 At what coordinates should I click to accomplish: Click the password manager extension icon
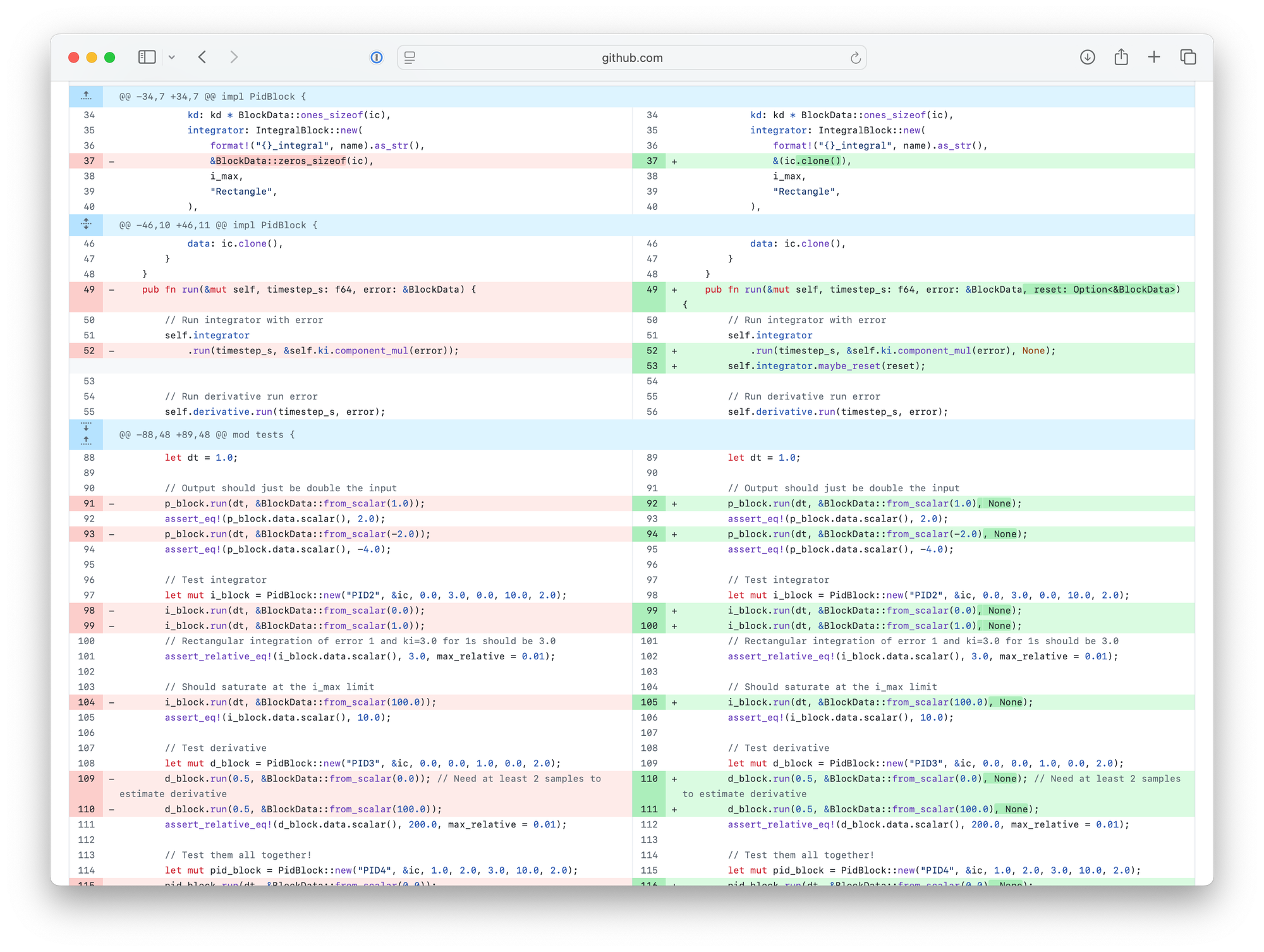pos(377,58)
